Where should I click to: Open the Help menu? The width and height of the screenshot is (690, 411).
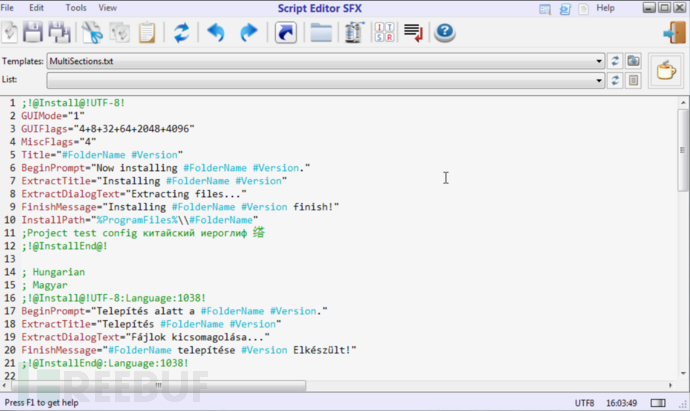pyautogui.click(x=605, y=8)
